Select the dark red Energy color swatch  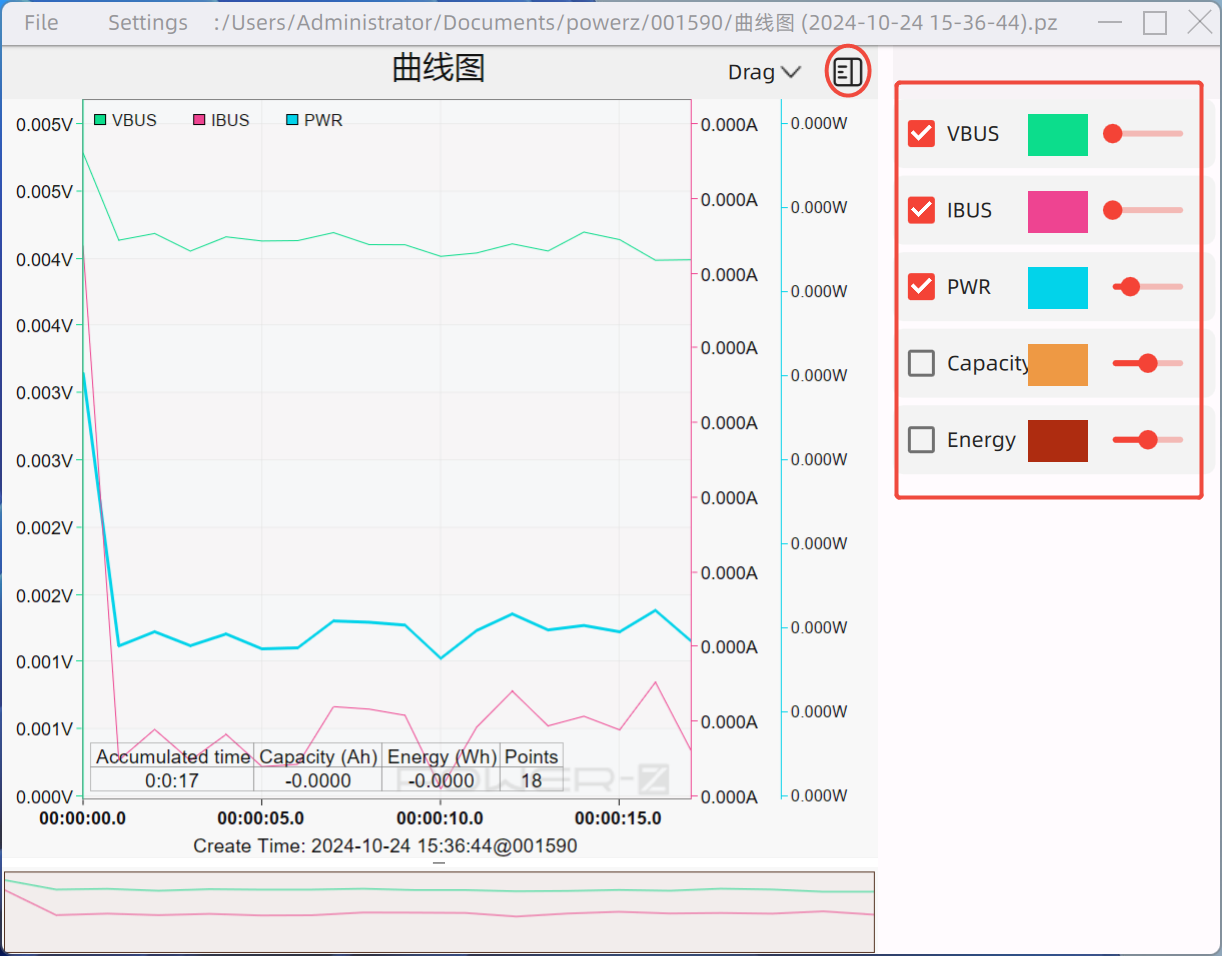(x=1057, y=441)
